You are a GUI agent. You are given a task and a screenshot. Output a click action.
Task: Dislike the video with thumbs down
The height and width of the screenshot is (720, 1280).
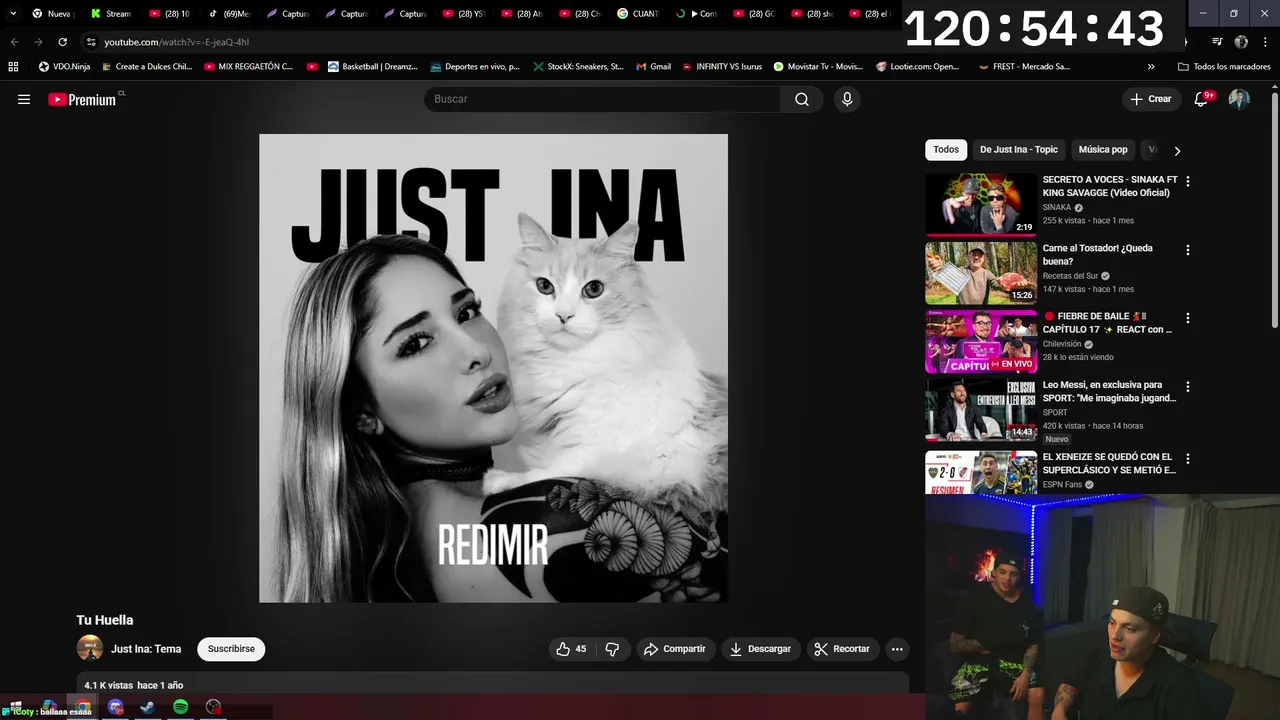click(612, 649)
